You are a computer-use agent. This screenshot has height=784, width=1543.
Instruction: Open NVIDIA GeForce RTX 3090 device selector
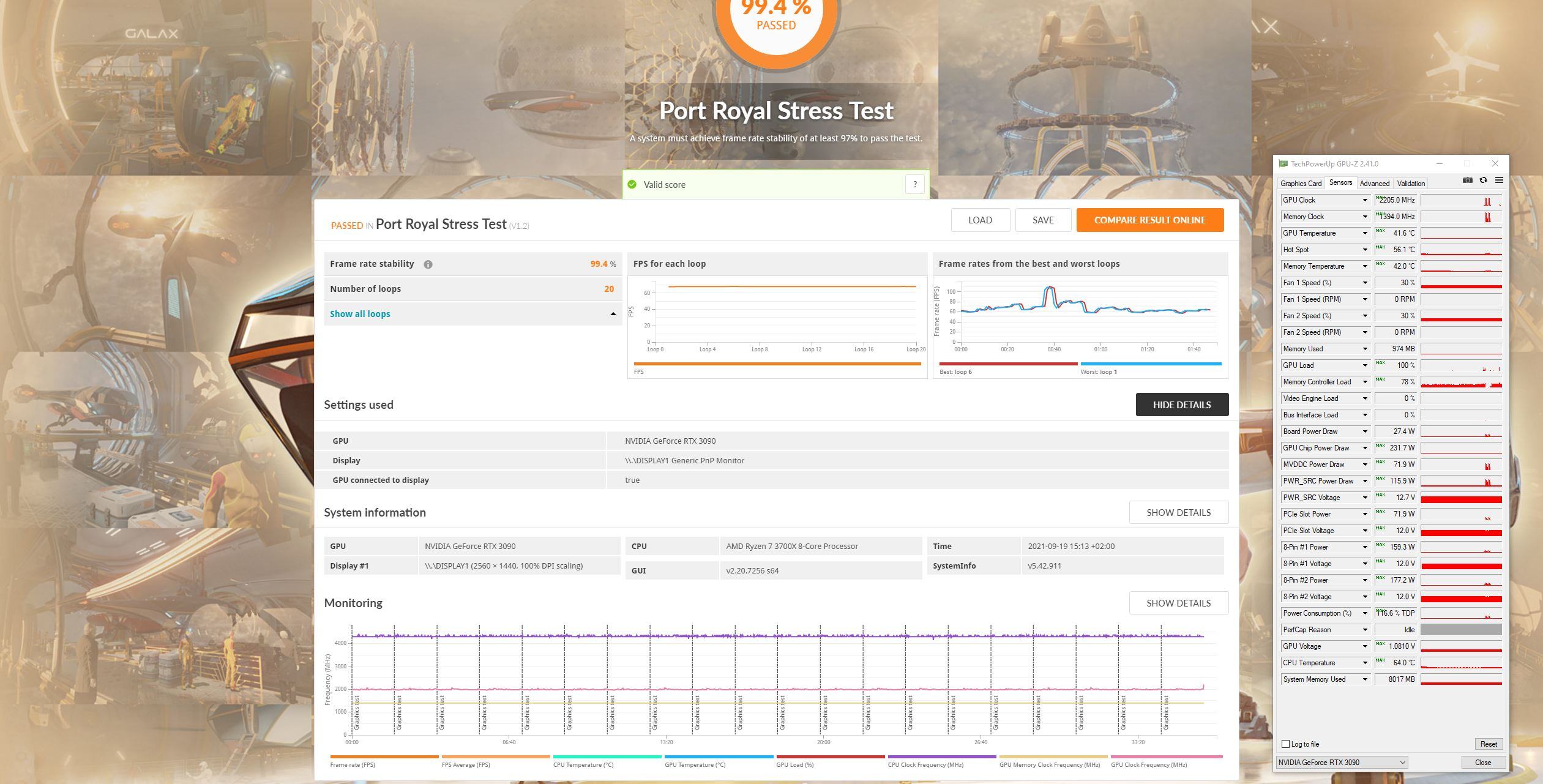(1342, 762)
